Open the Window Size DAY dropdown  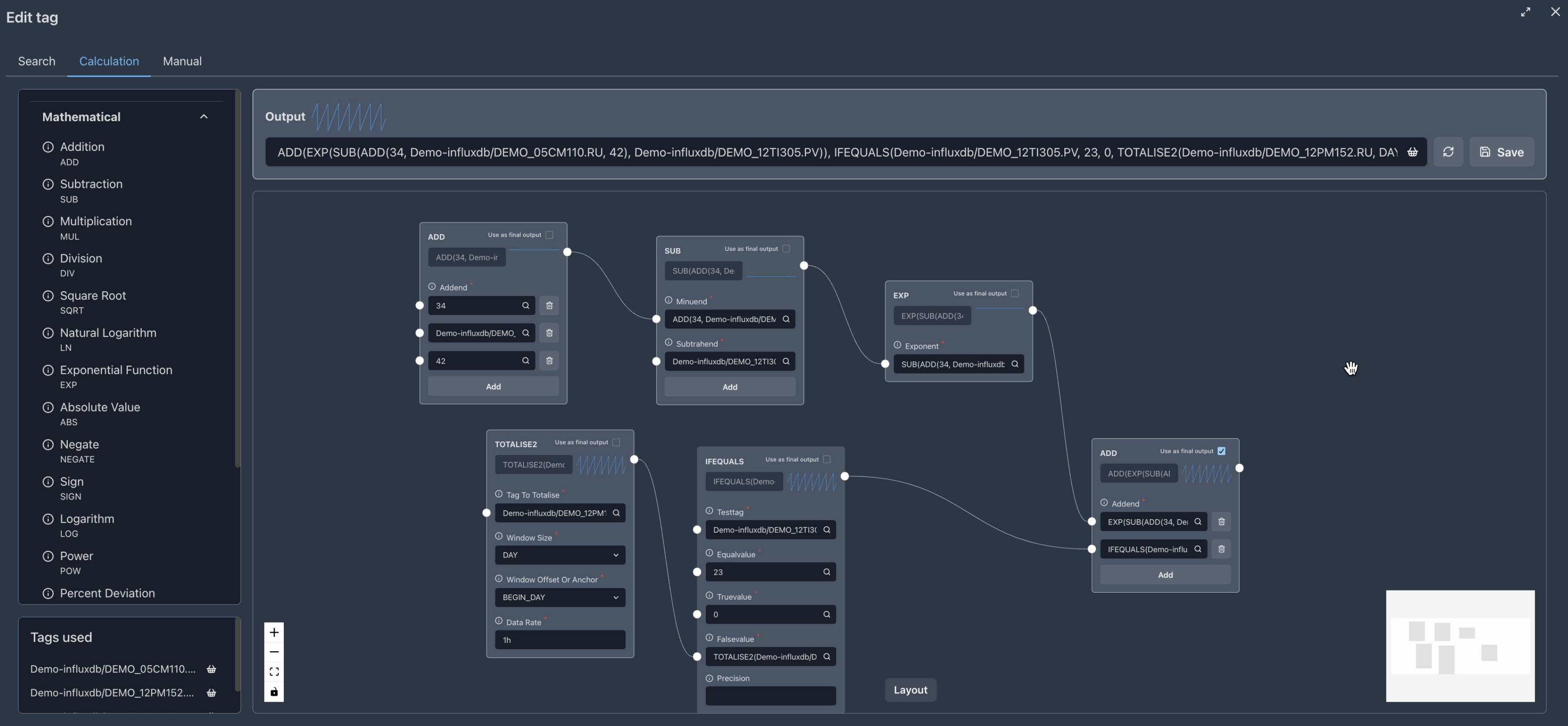pyautogui.click(x=559, y=555)
